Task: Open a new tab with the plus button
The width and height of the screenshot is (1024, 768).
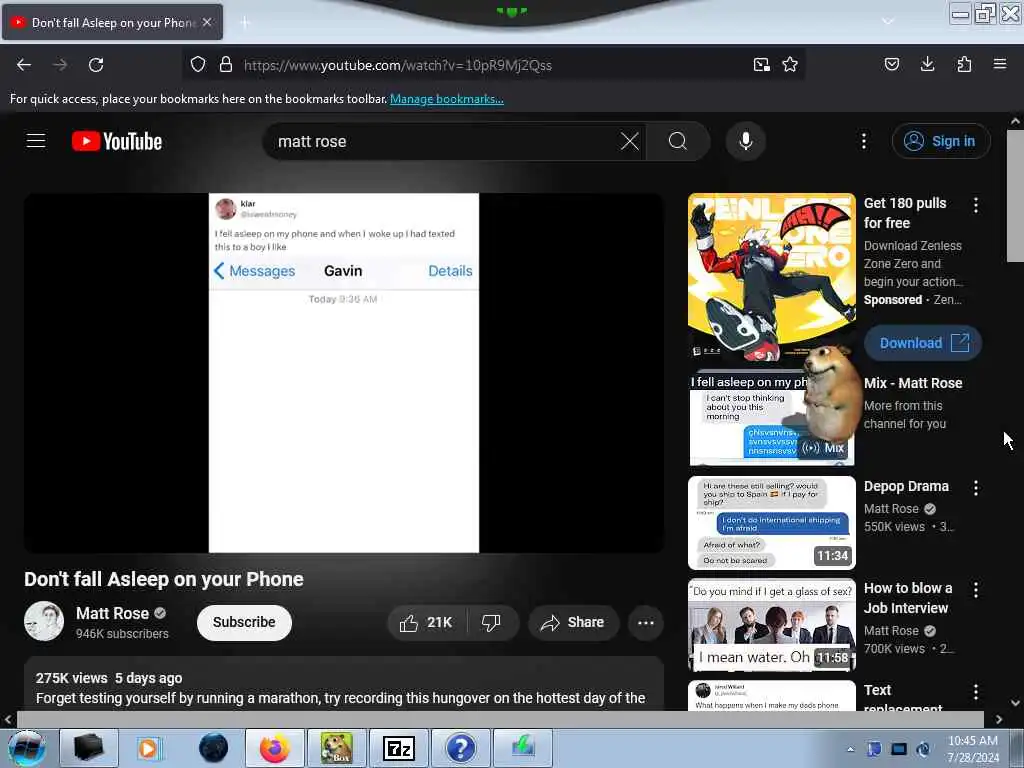Action: click(x=245, y=23)
